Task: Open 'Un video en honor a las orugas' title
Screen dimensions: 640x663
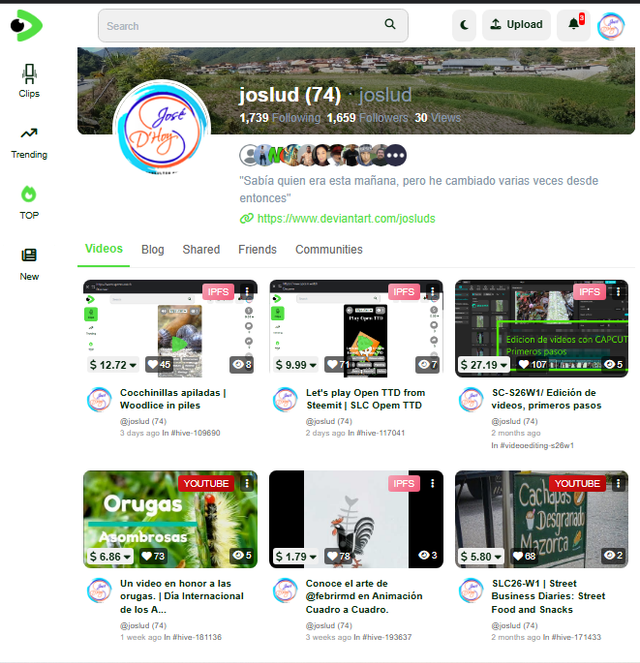Action: [x=182, y=596]
